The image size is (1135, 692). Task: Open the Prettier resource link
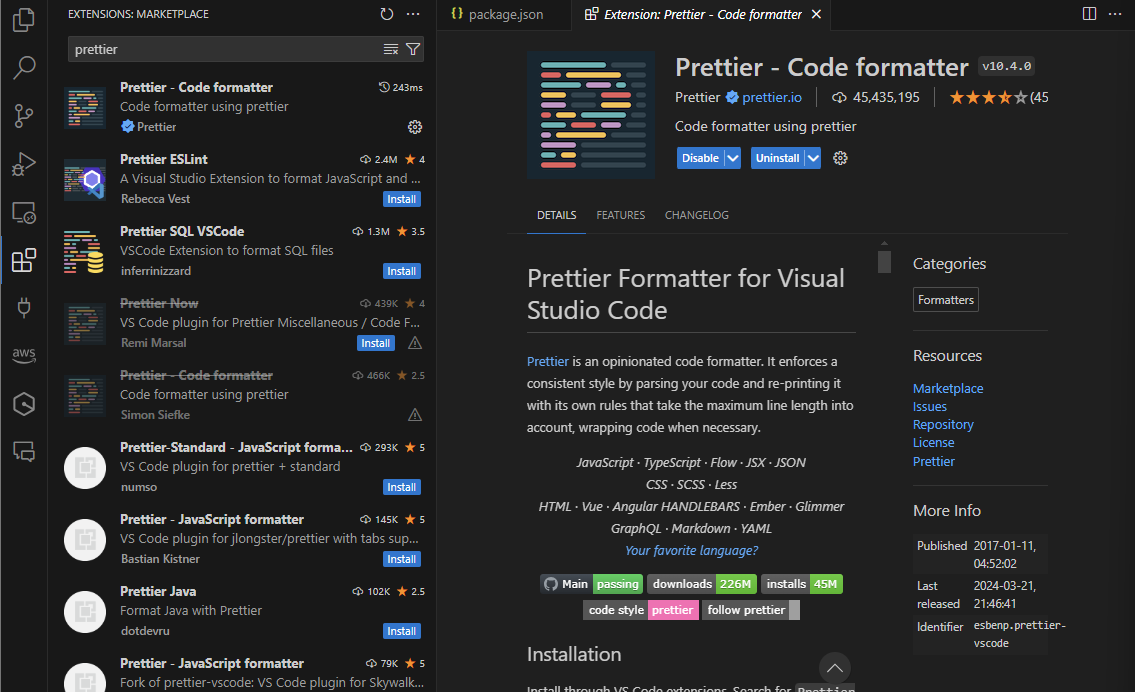click(x=933, y=461)
